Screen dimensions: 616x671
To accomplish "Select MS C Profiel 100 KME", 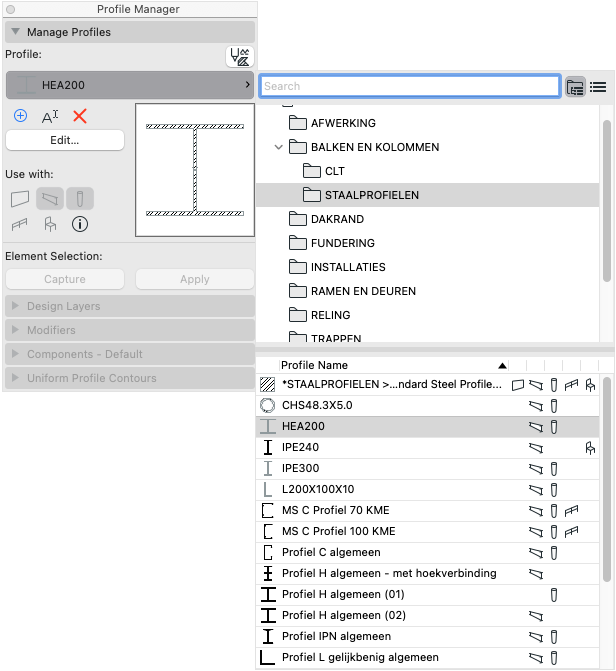I will click(427, 531).
